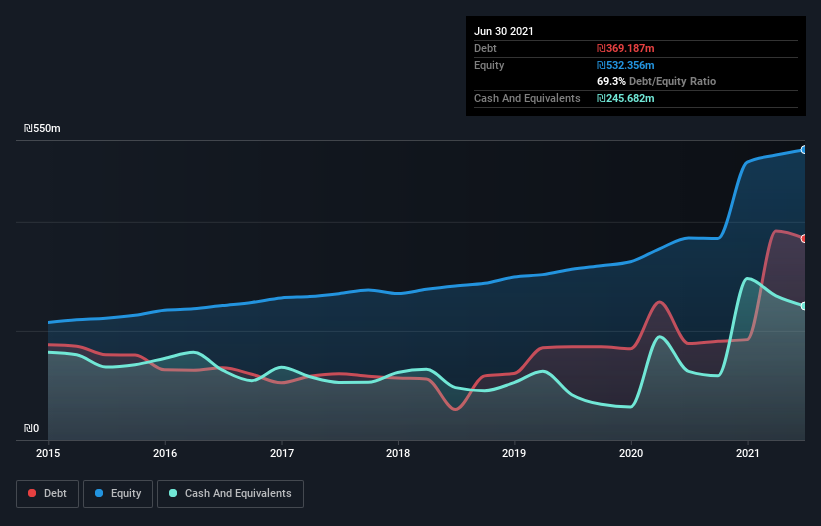Click the Jun 30 2021 tooltip date
Screen dimensions: 821x526
click(504, 31)
